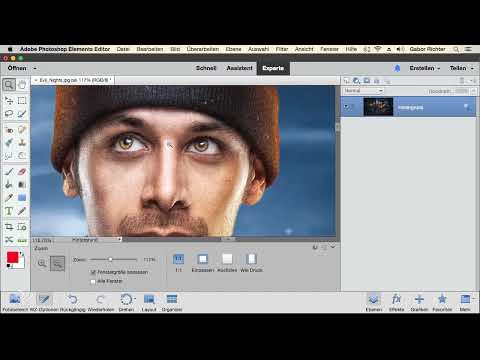
Task: Open the Effekte fx panel
Action: pyautogui.click(x=396, y=303)
